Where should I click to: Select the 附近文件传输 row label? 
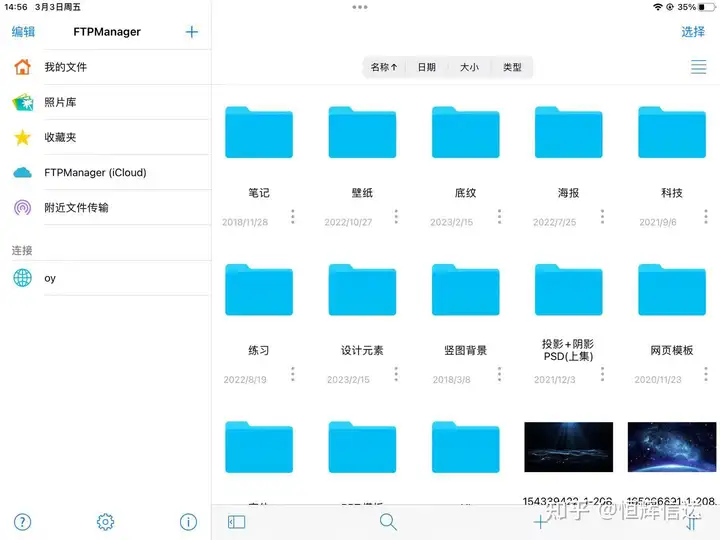(76, 208)
